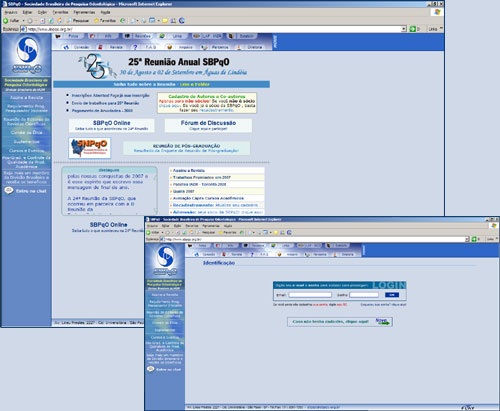Open Estatuto nav tab in rear window

(243, 36)
